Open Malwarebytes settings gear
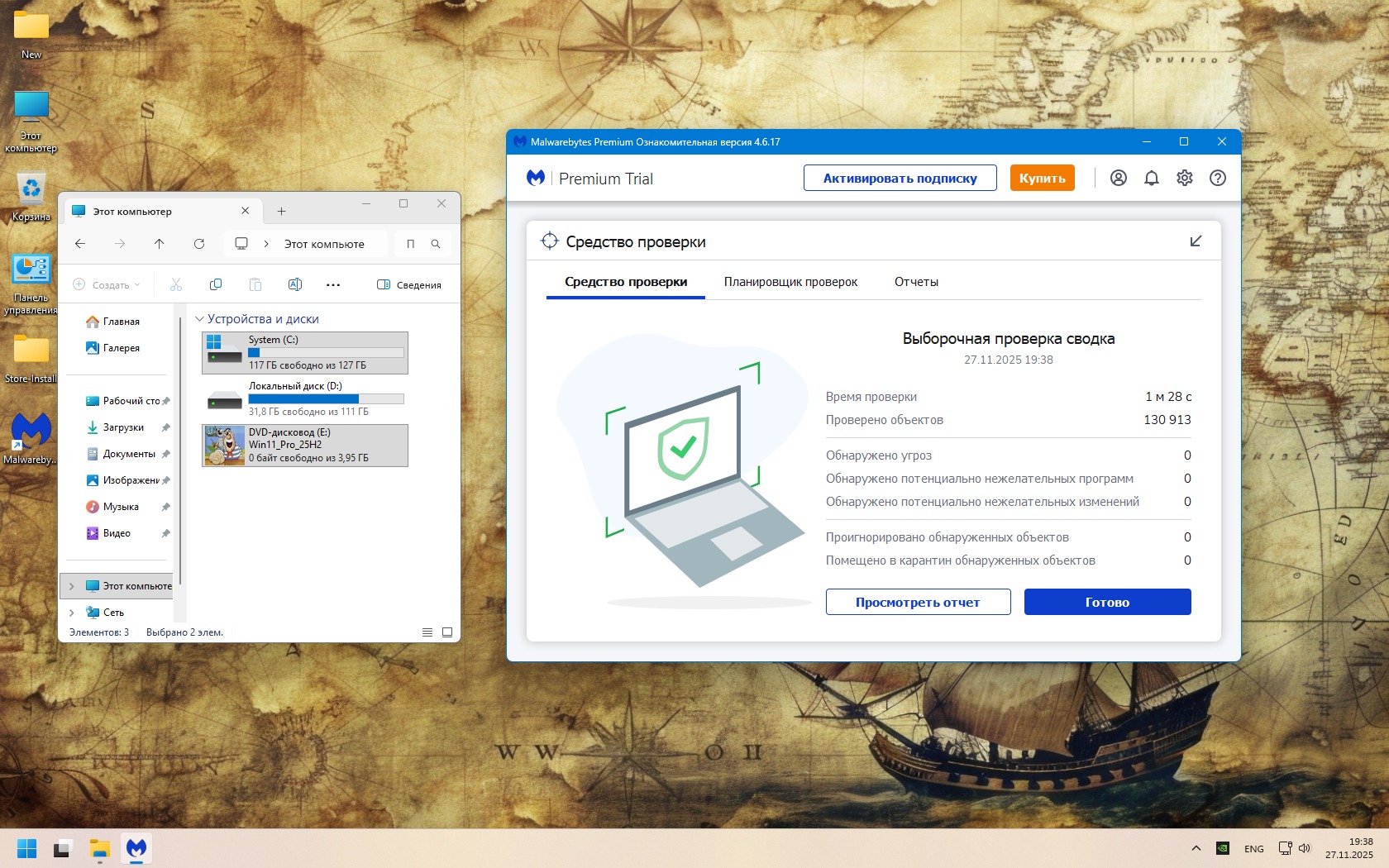The image size is (1389, 868). [1185, 178]
